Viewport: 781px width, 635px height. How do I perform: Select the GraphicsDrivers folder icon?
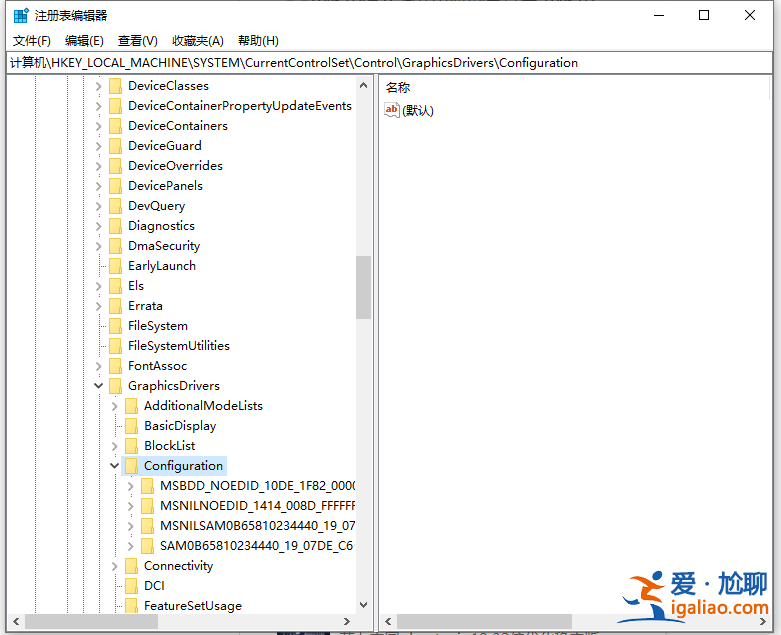coord(115,386)
